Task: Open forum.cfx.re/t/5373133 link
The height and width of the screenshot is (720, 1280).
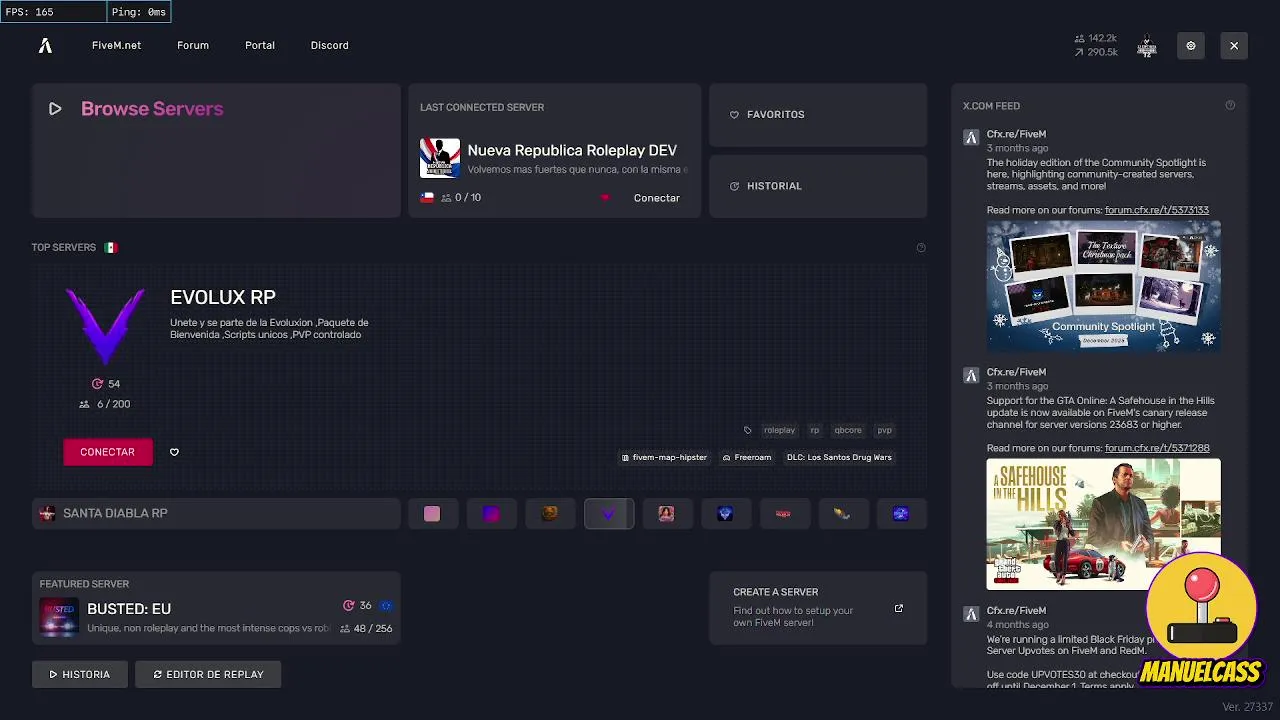Action: 1157,210
